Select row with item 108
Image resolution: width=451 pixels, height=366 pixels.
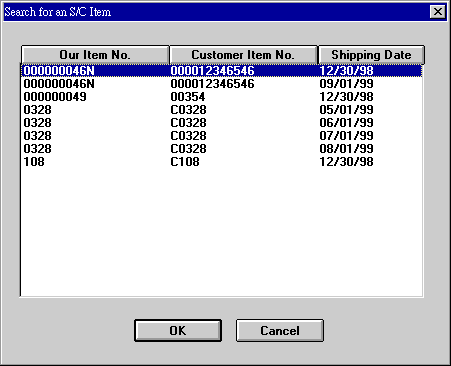tap(222, 162)
